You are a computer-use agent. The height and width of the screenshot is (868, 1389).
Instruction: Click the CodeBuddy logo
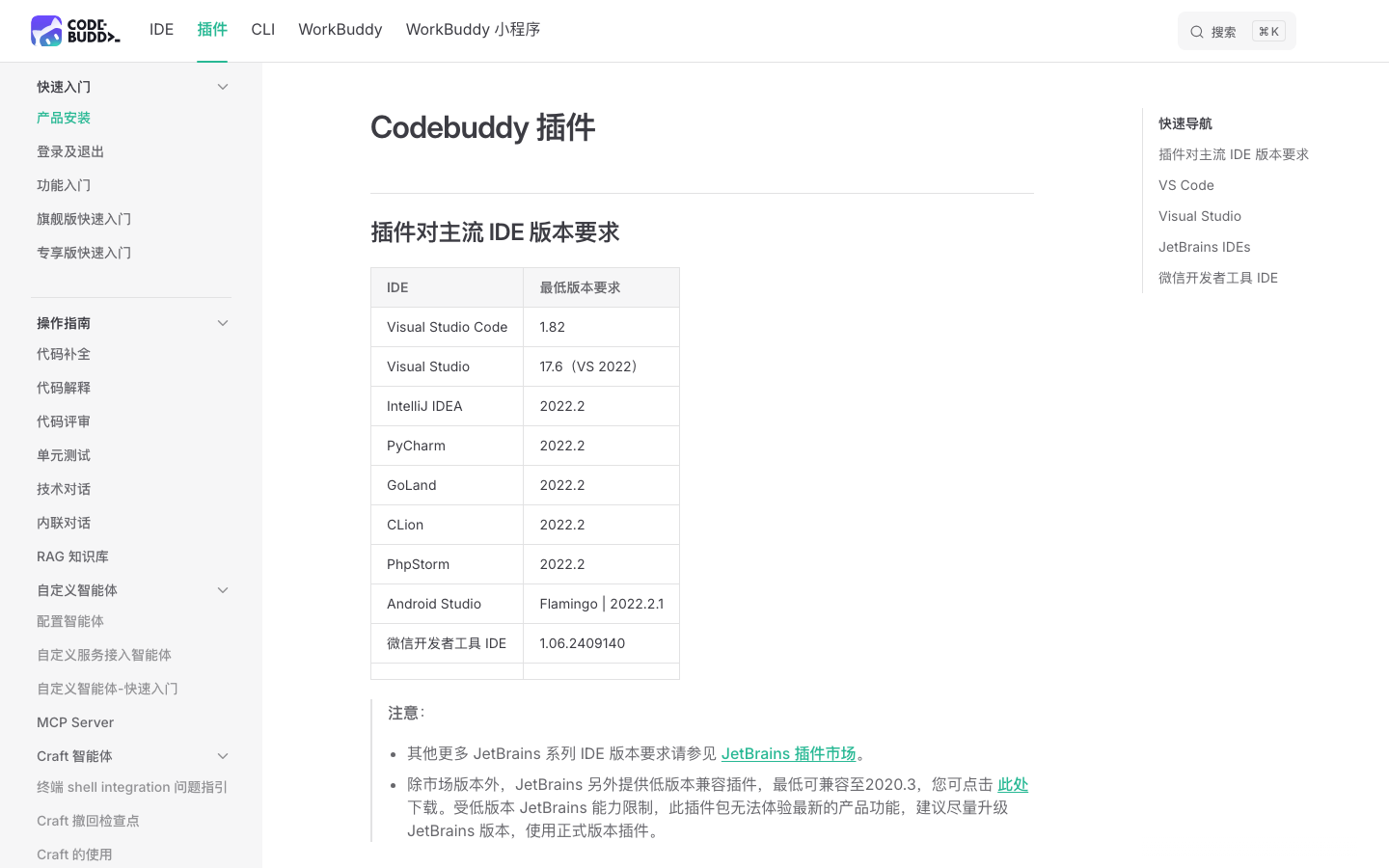point(75,30)
